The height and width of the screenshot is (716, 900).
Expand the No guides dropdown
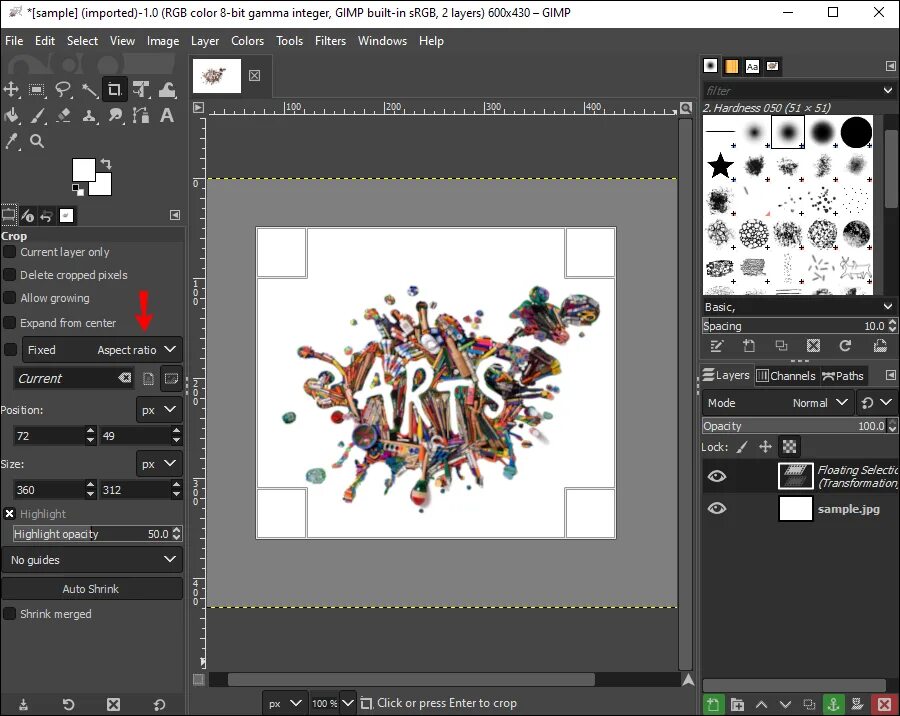coord(92,560)
